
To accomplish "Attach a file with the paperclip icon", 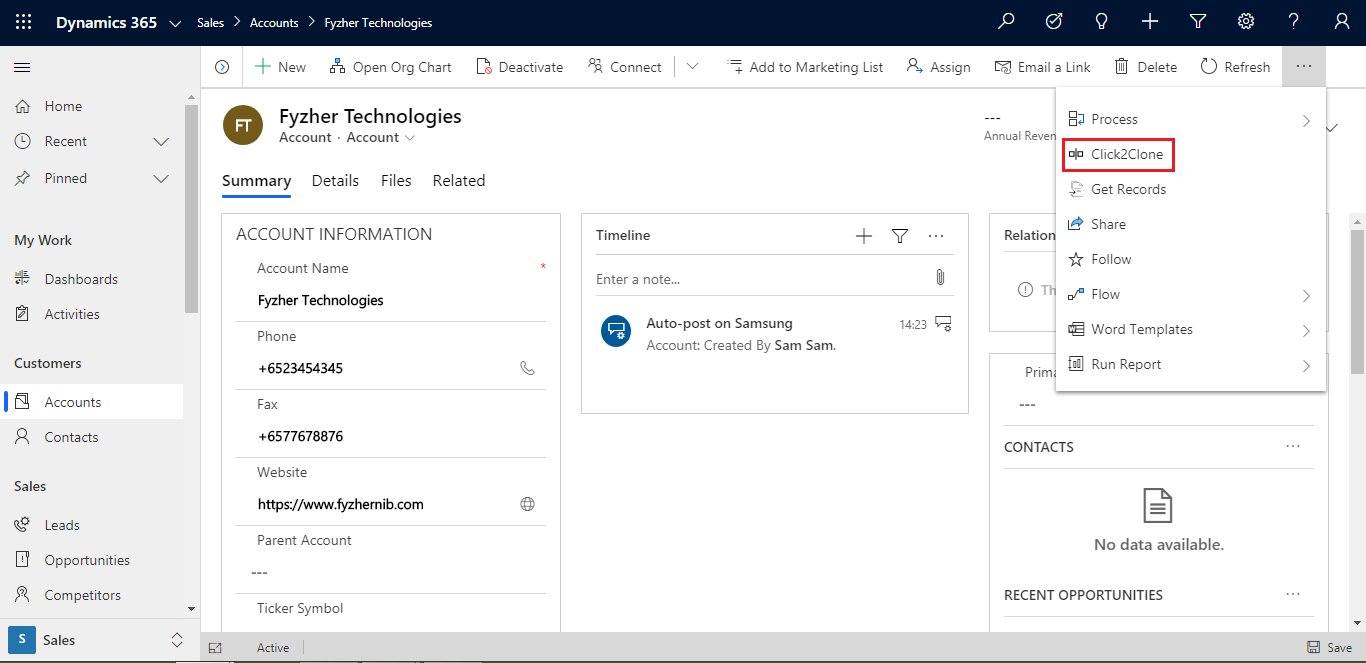I will click(940, 278).
